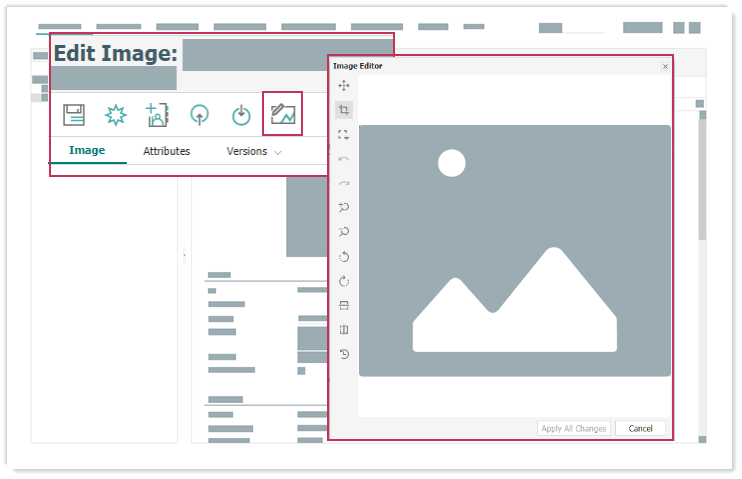The width and height of the screenshot is (742, 479).
Task: Select the fullscreen selection tool in Image Editor
Action: click(x=344, y=134)
